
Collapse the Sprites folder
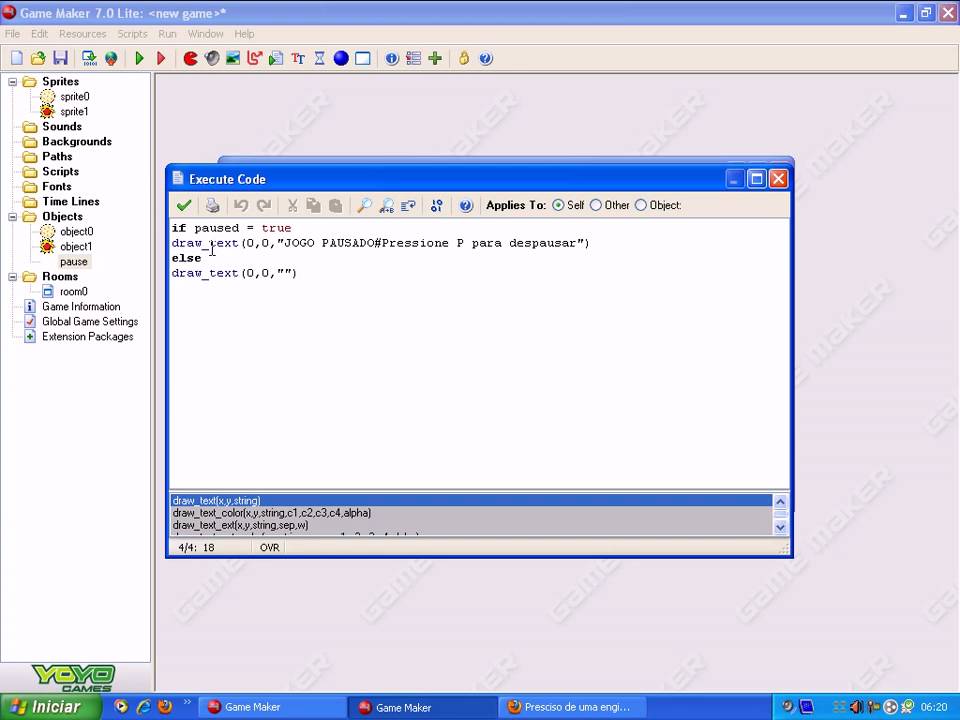[x=12, y=81]
